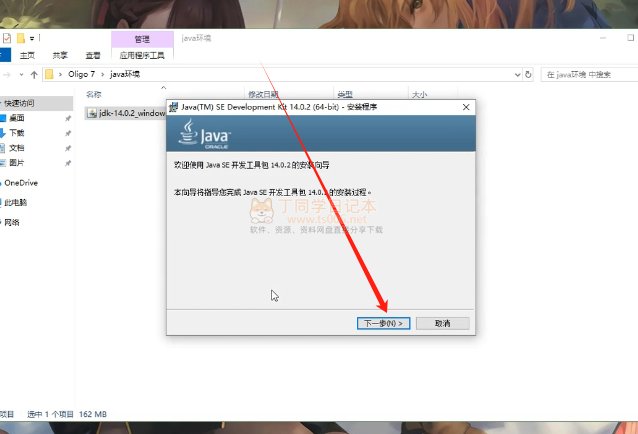
Task: Select the jdk-14.0.2_windows installer file
Action: (126, 113)
